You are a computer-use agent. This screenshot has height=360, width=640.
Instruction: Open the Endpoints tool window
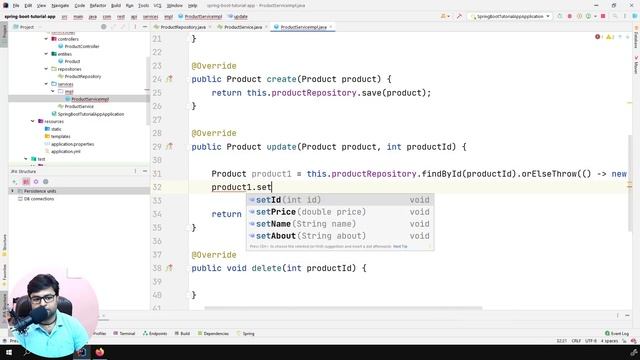pos(155,333)
